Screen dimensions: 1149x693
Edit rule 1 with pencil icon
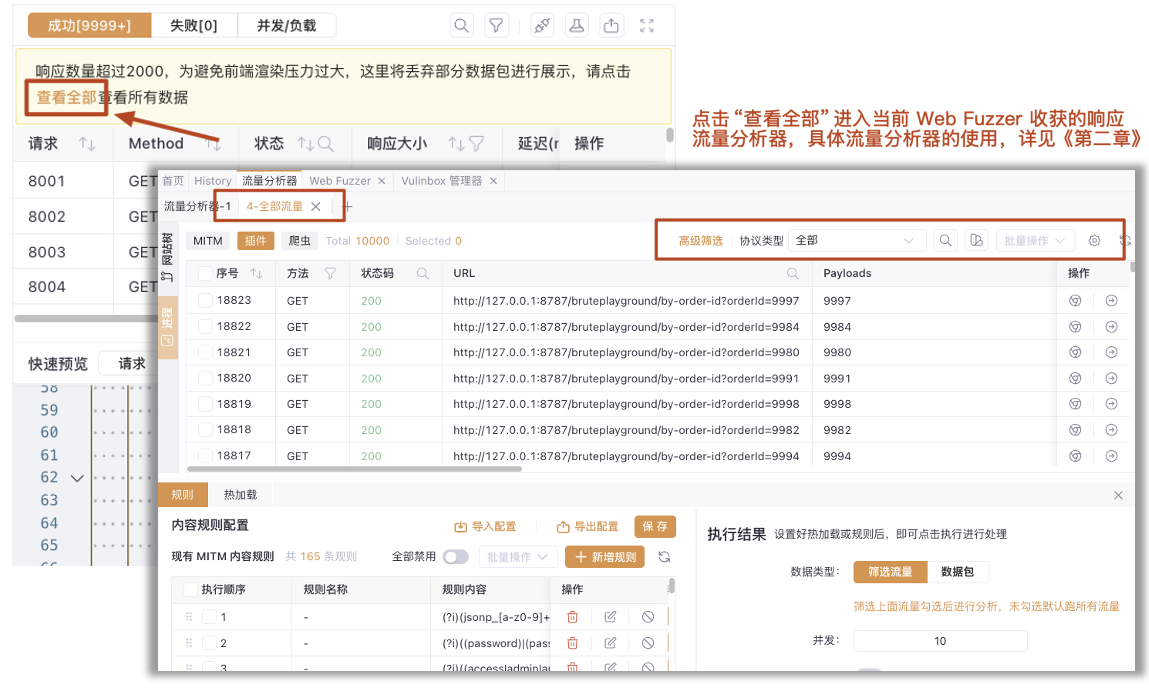pos(610,617)
